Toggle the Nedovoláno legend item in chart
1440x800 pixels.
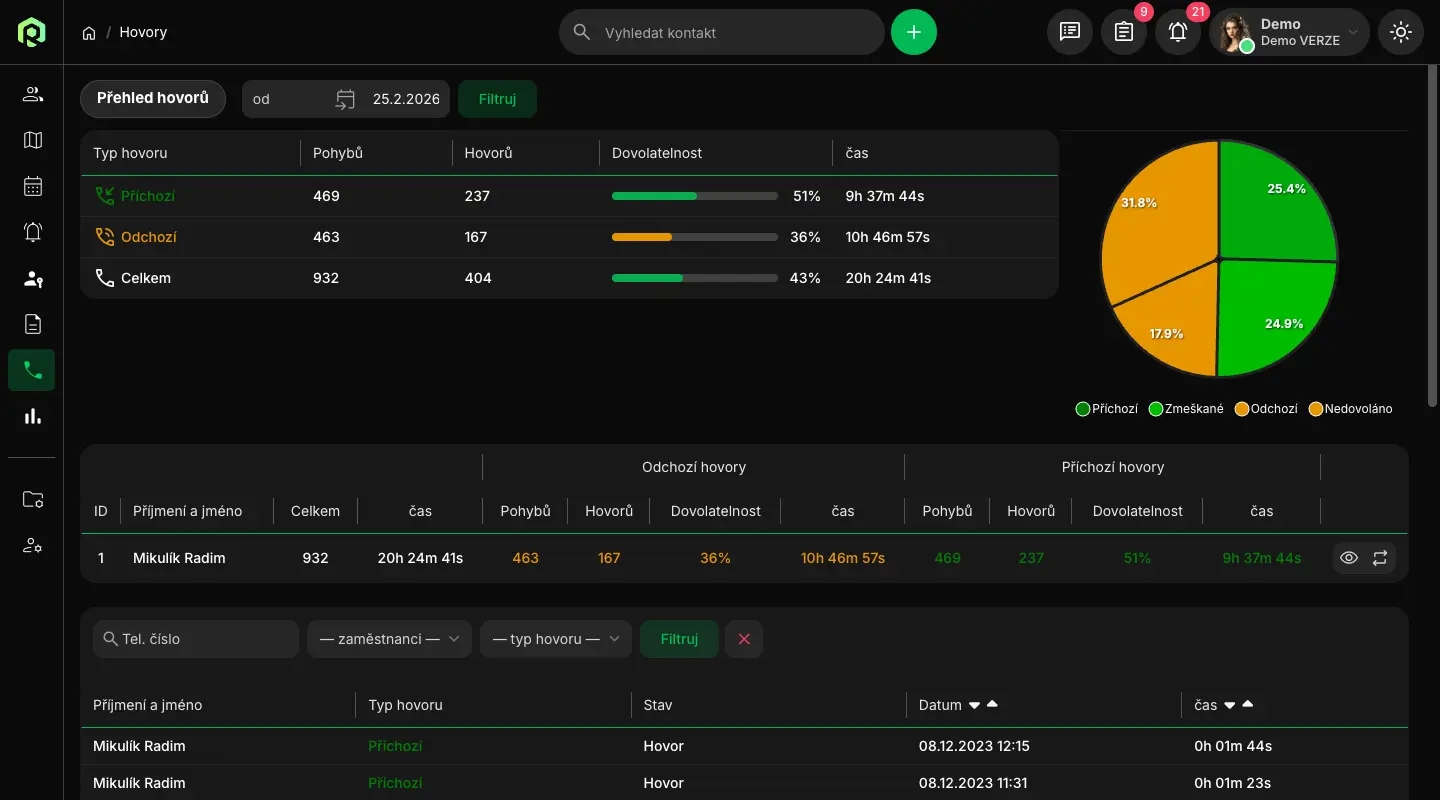(1350, 409)
